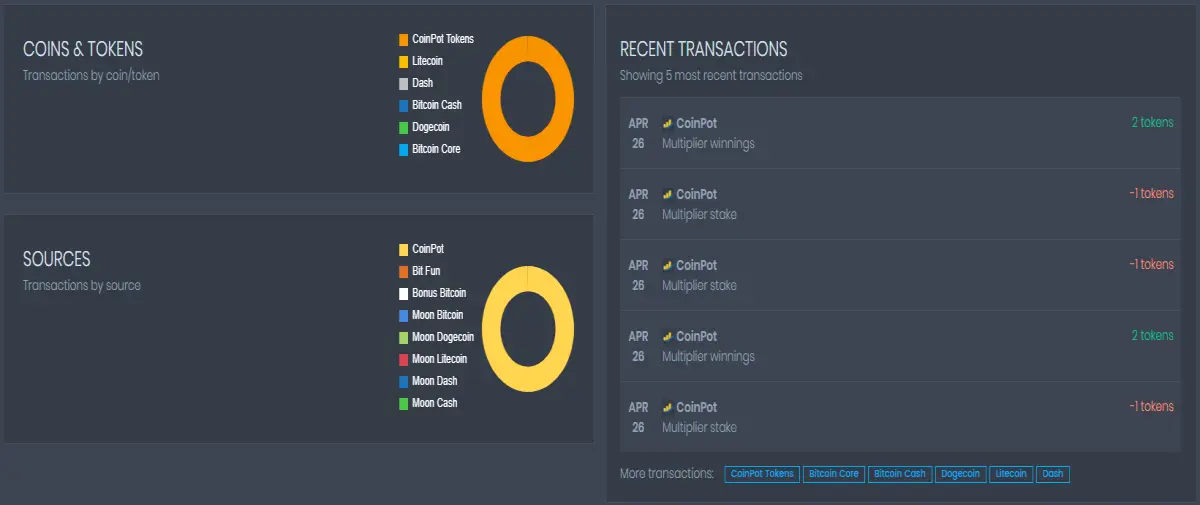Click the Bitcoin Cash blue legend swatch
This screenshot has width=1200, height=505.
pyautogui.click(x=403, y=105)
